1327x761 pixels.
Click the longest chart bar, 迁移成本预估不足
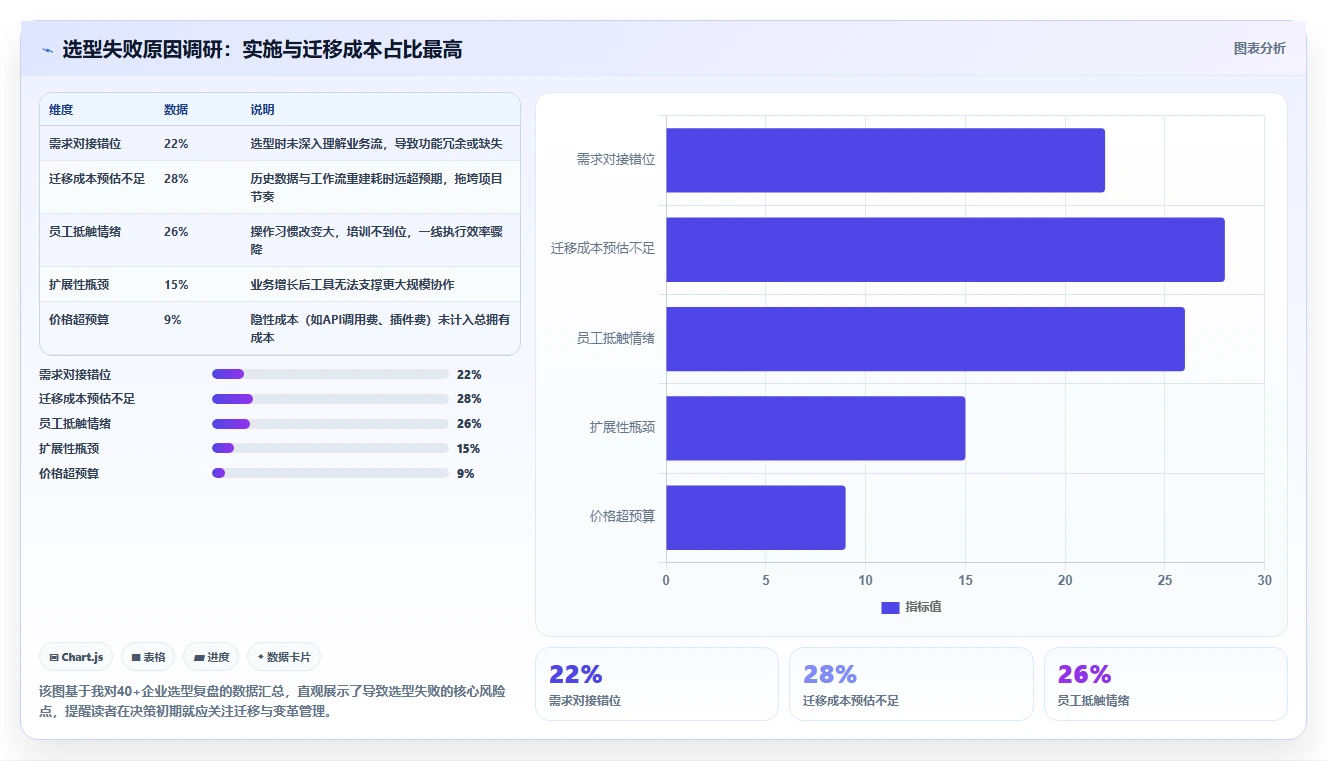[x=945, y=249]
